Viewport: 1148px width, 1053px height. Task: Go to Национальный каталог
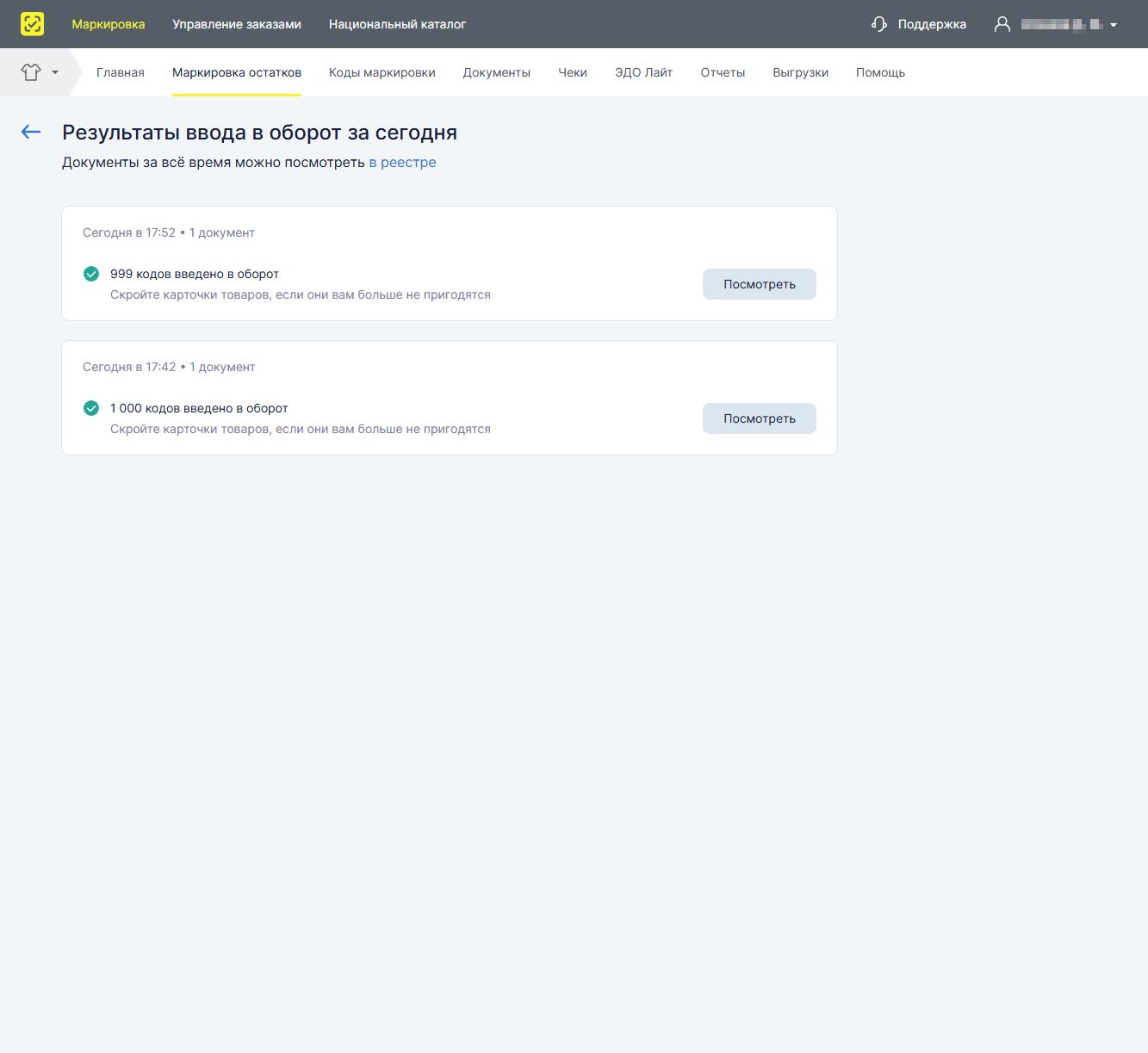(397, 24)
